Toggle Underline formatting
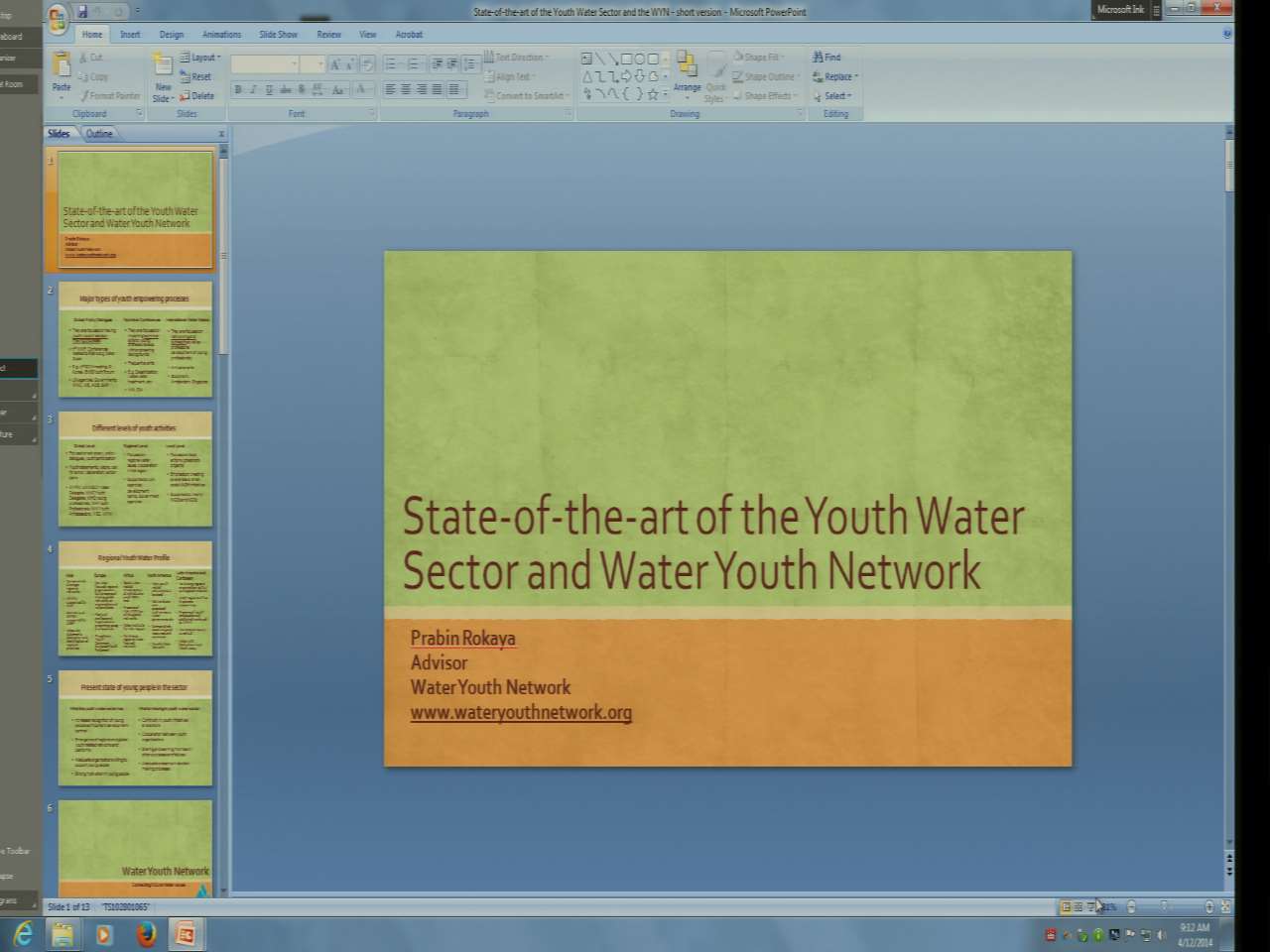This screenshot has height=952, width=1270. click(x=269, y=89)
